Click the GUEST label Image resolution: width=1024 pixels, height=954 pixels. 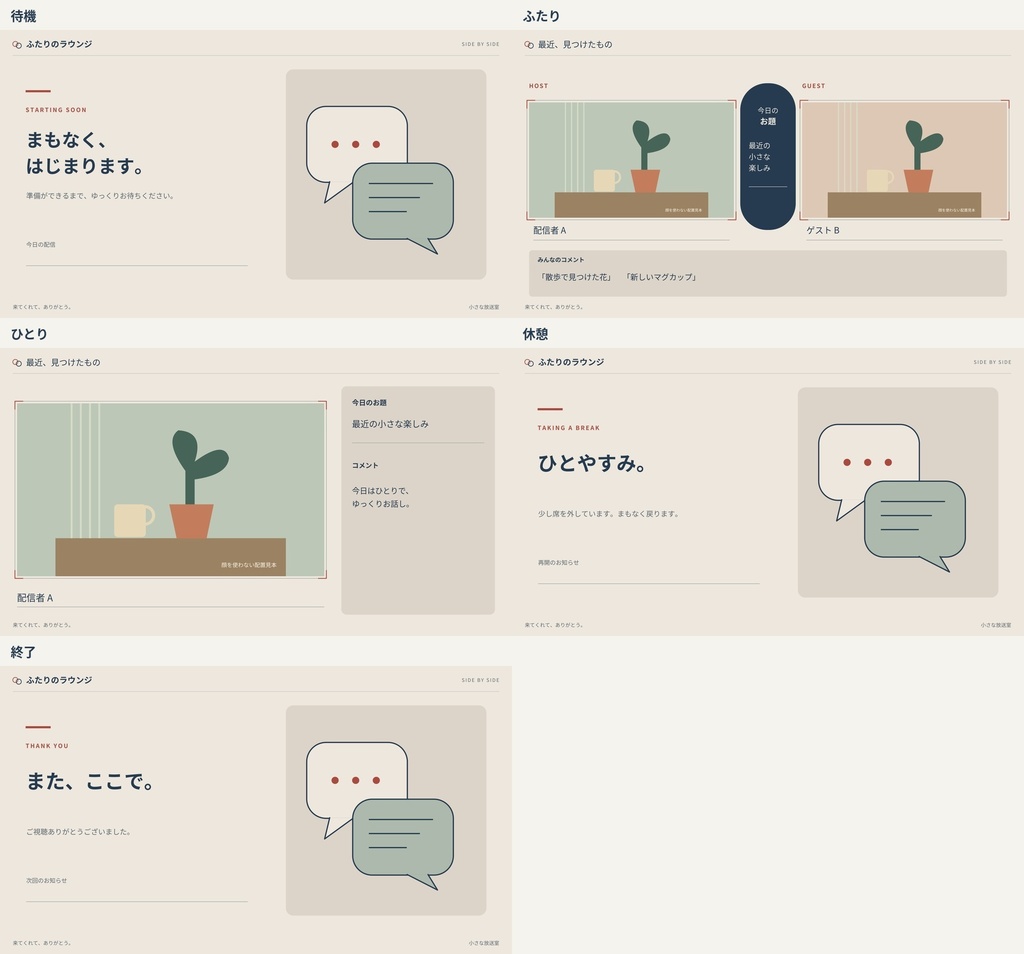(814, 86)
